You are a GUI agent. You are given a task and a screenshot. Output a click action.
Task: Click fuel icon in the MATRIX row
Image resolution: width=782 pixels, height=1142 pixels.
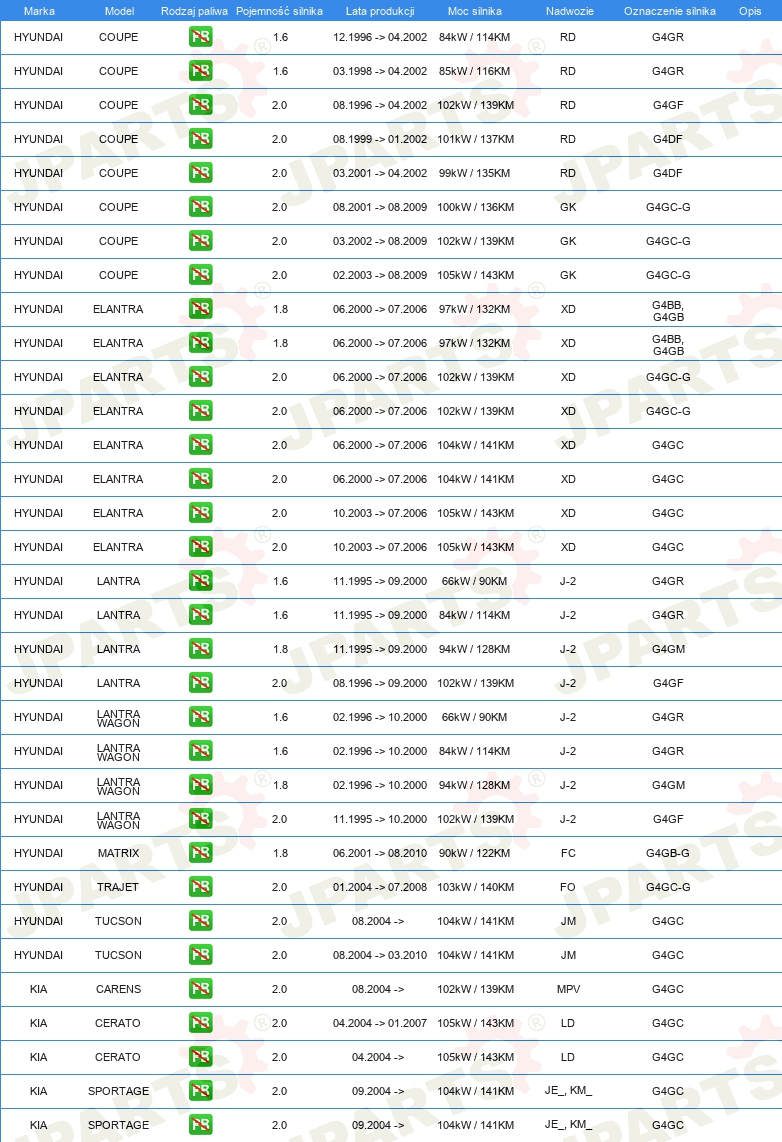[x=200, y=852]
